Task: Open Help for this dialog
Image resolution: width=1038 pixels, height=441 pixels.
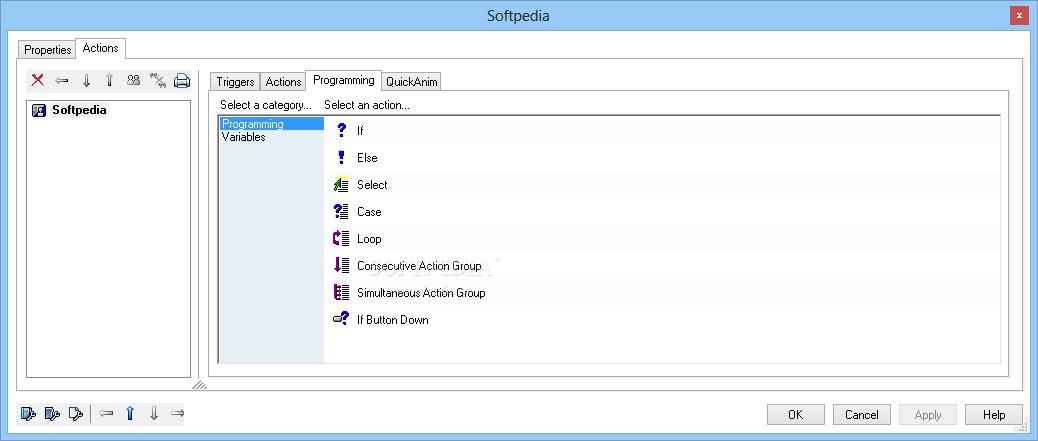Action: click(x=994, y=415)
